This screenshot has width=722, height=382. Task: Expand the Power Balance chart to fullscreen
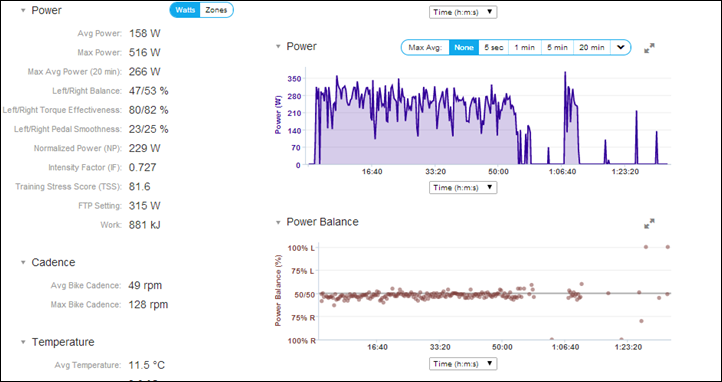pos(649,223)
